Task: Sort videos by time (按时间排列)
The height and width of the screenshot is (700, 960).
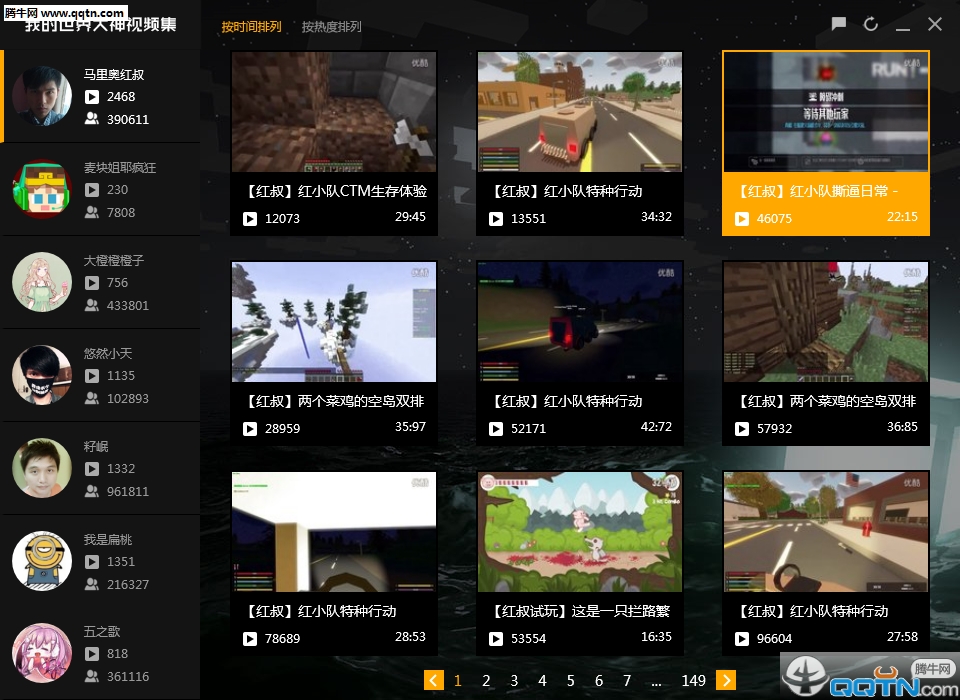Action: coord(251,26)
